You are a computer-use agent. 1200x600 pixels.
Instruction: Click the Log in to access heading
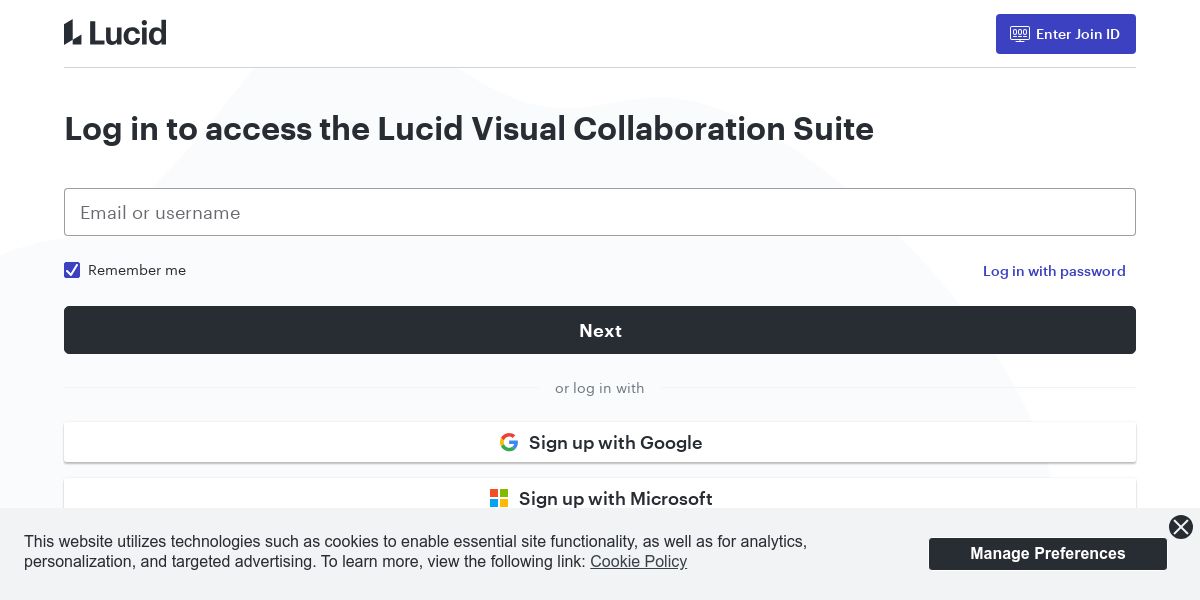pyautogui.click(x=469, y=129)
